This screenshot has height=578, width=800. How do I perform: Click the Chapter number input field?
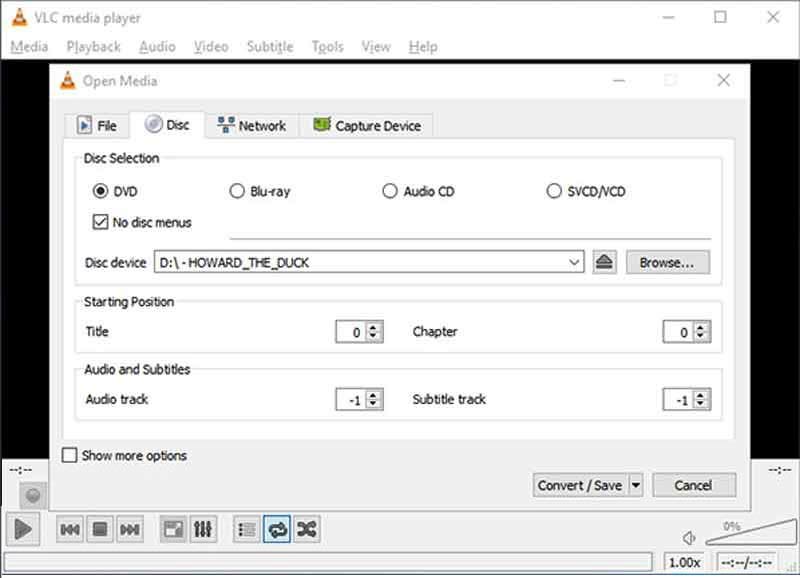[679, 332]
